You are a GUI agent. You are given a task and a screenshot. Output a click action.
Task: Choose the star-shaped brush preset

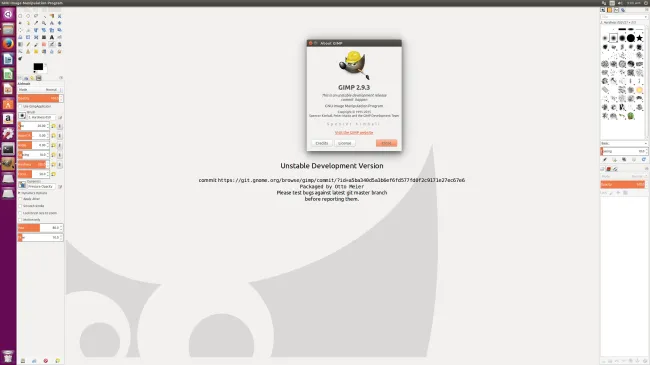[x=640, y=38]
